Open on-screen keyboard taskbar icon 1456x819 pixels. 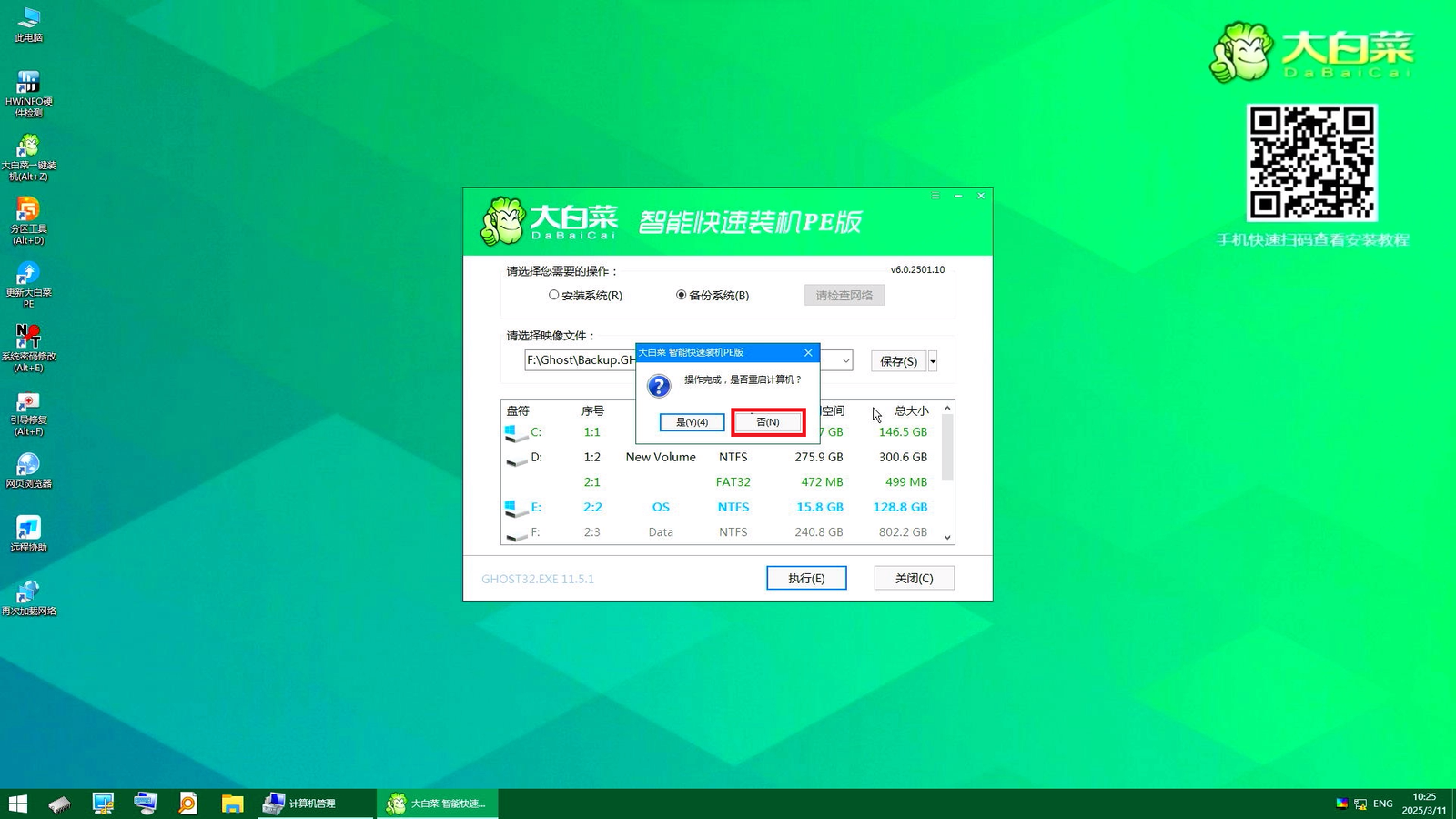(146, 804)
